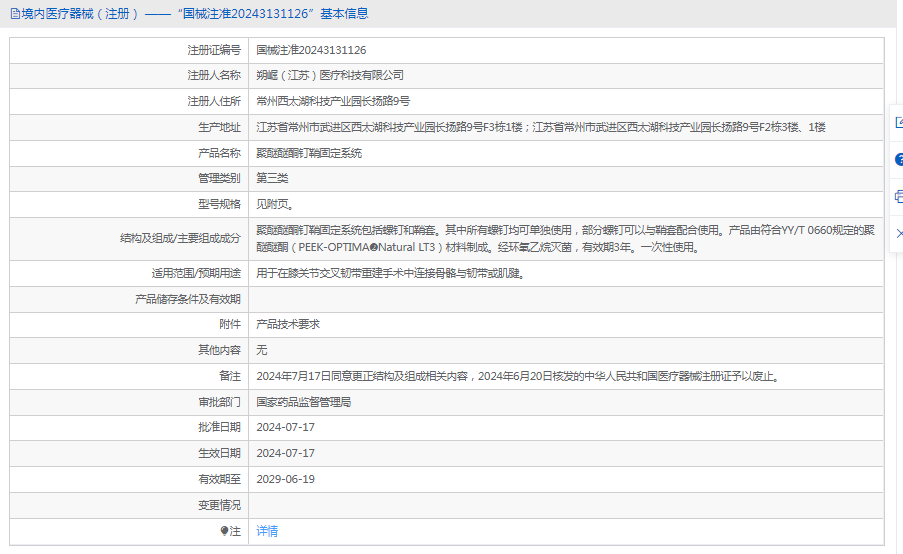
Task: Click the header title 境内医疗器械（注册）基本信息
Action: 195,14
